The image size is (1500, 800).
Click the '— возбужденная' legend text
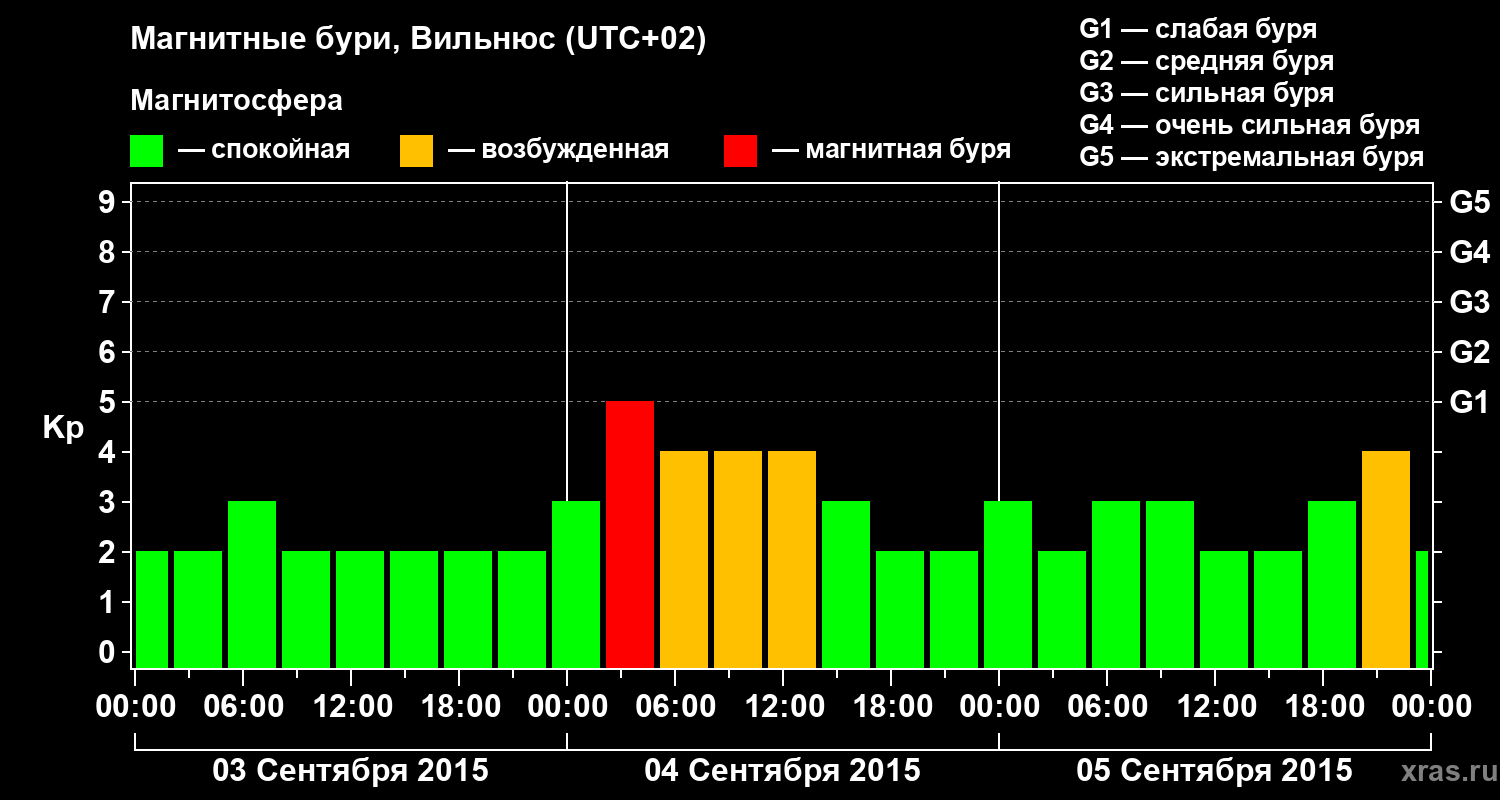coord(558,151)
